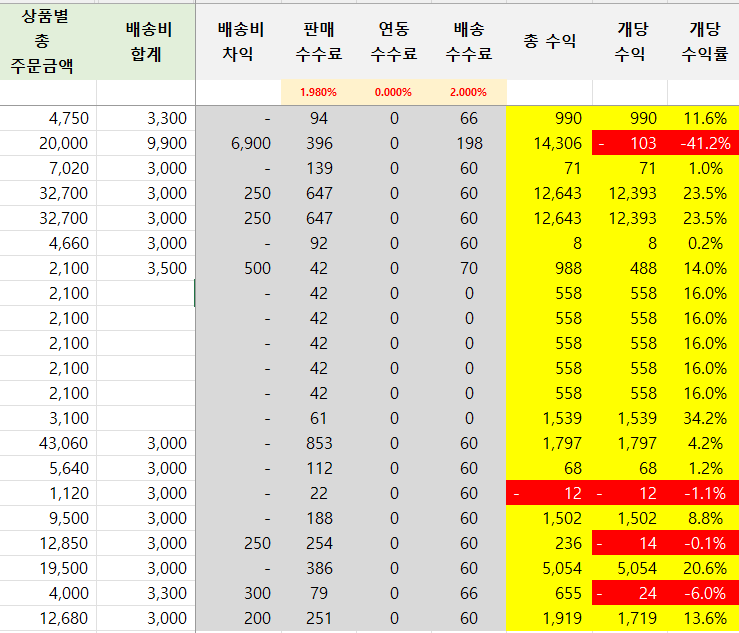This screenshot has height=633, width=739.
Task: Click the red -103 per-unit profit cell
Action: [x=630, y=143]
